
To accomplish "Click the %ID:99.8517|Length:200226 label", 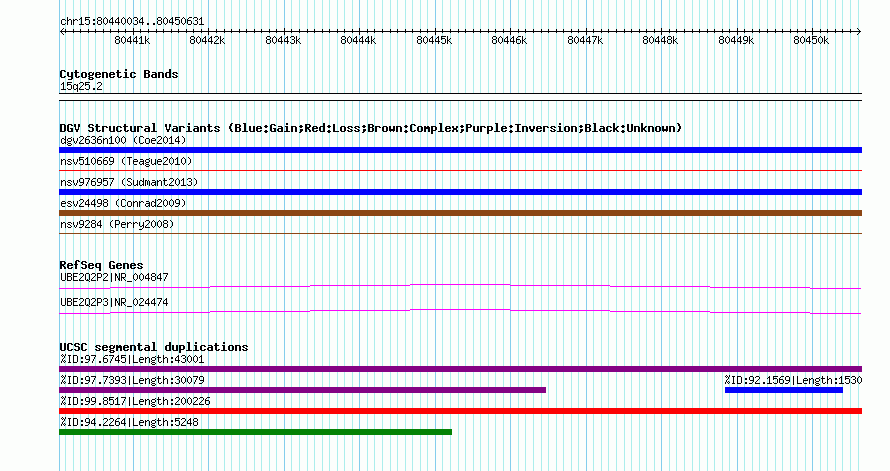I will 135,401.
